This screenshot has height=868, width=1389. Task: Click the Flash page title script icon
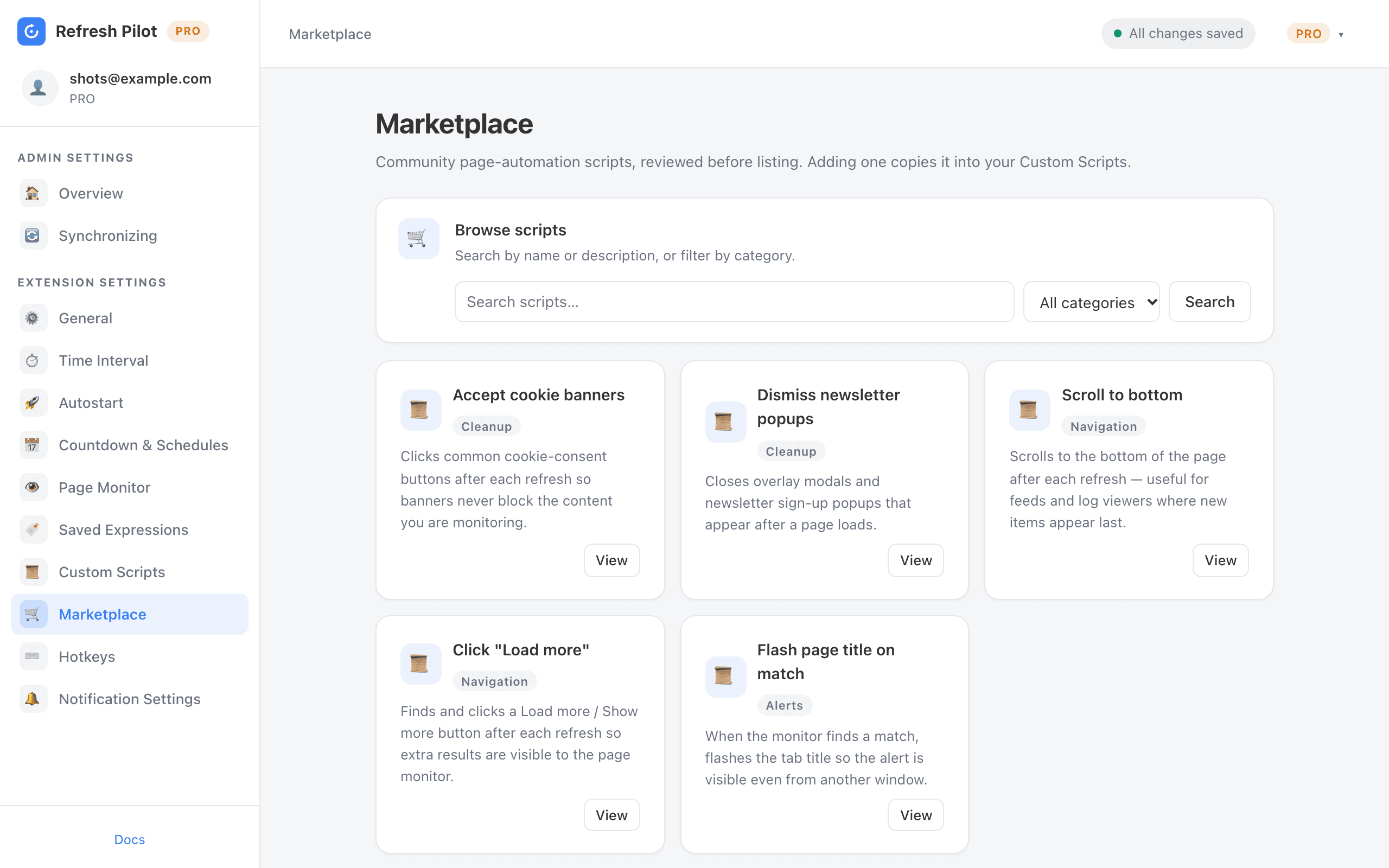725,677
